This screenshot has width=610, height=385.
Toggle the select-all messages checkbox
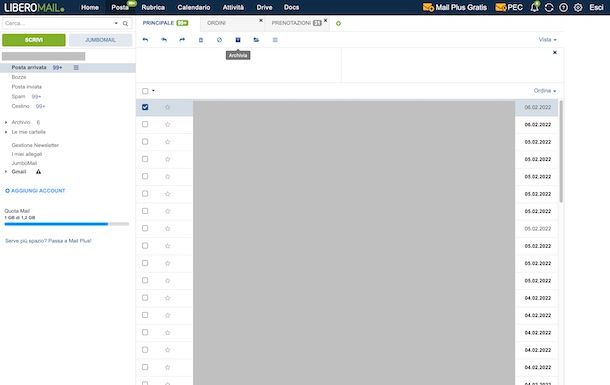[145, 91]
